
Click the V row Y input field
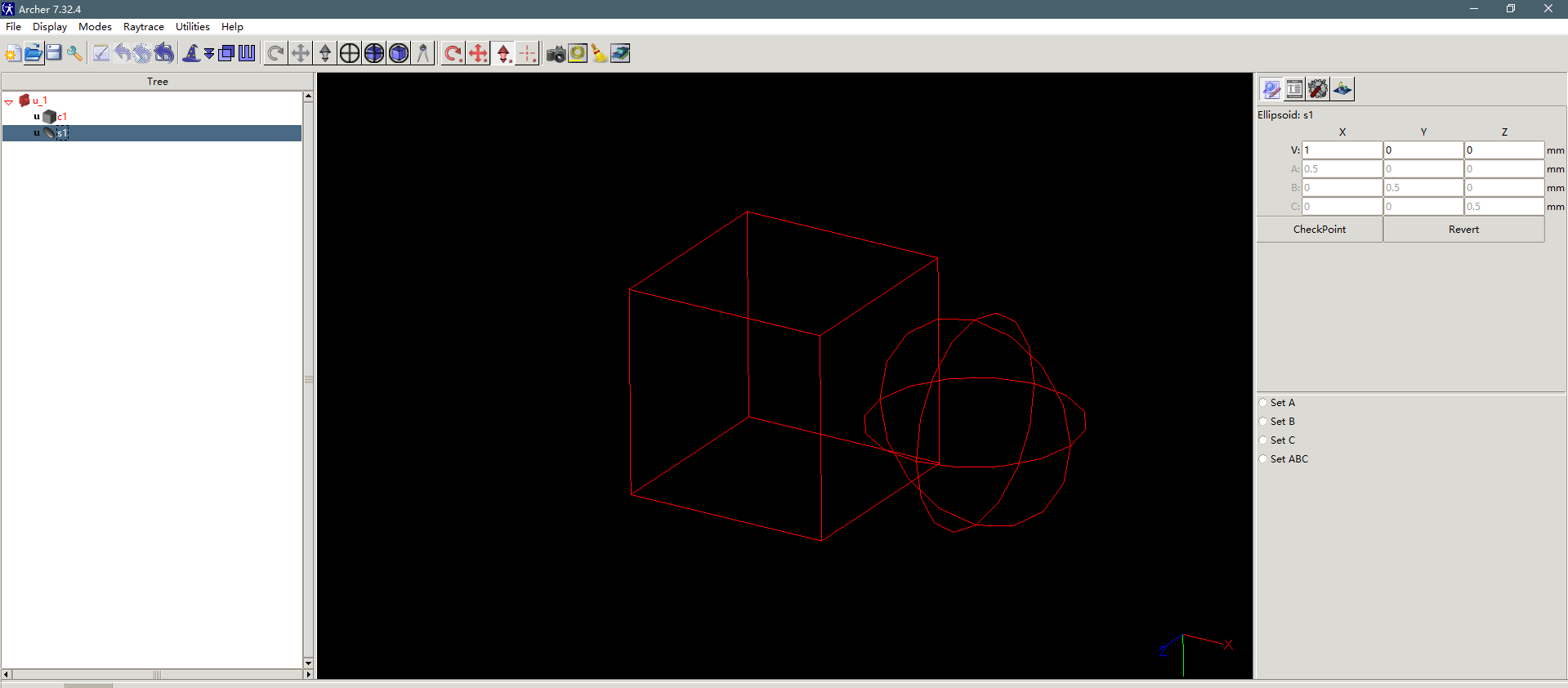1423,150
